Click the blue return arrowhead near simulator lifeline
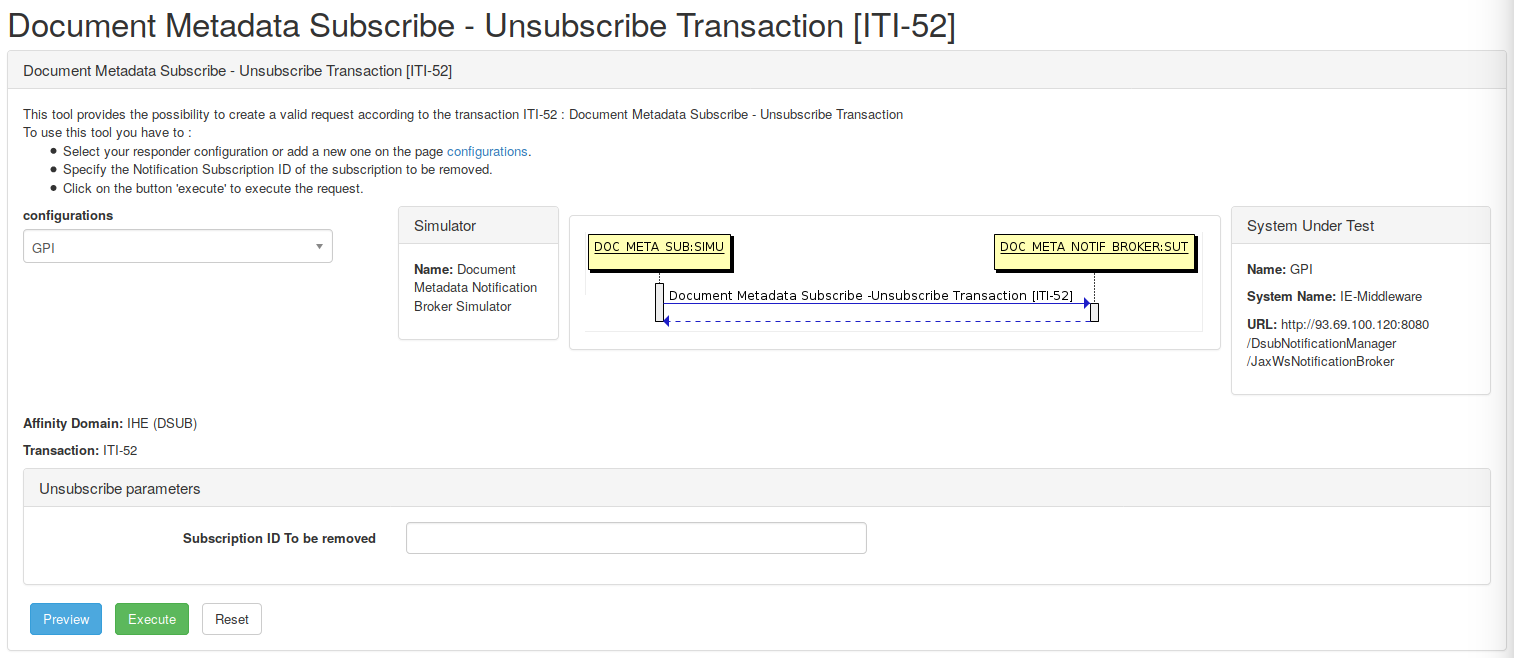Screen dimensions: 1514x658 coord(666,321)
